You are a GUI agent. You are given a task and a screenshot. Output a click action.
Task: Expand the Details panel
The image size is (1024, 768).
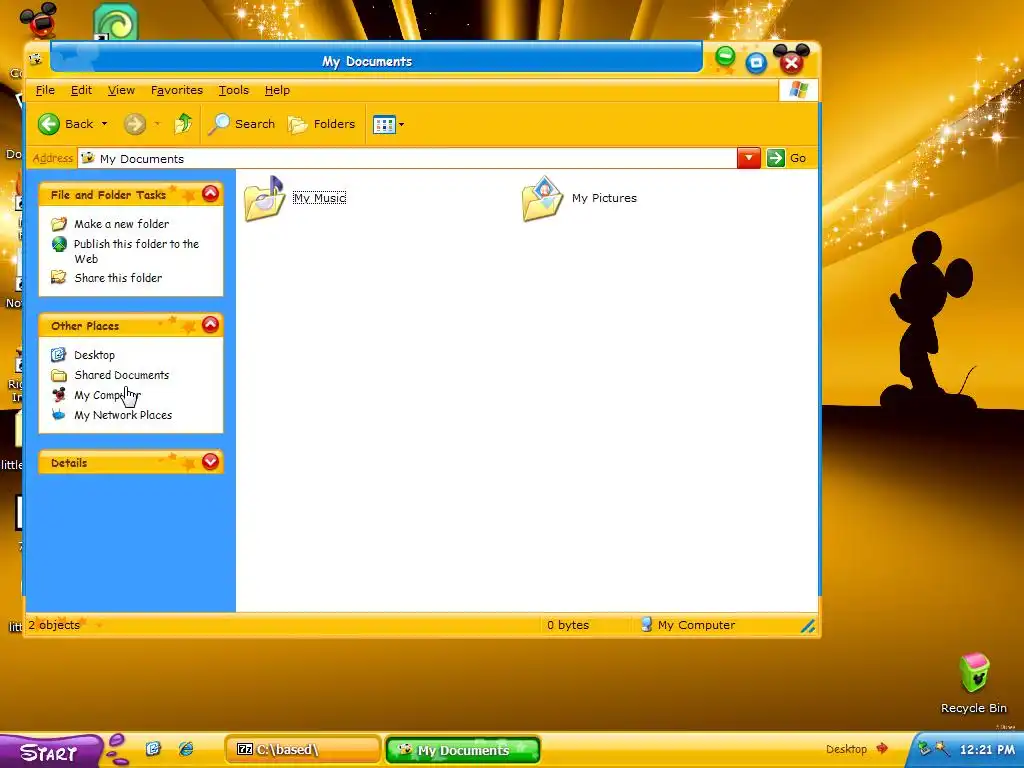pos(210,462)
